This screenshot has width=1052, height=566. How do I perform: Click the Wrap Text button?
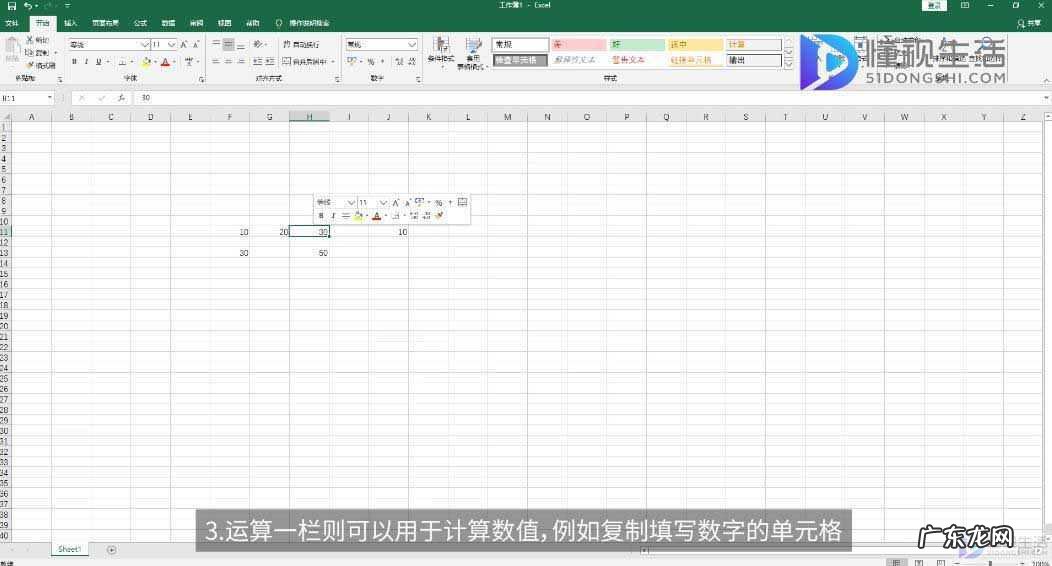coord(301,44)
